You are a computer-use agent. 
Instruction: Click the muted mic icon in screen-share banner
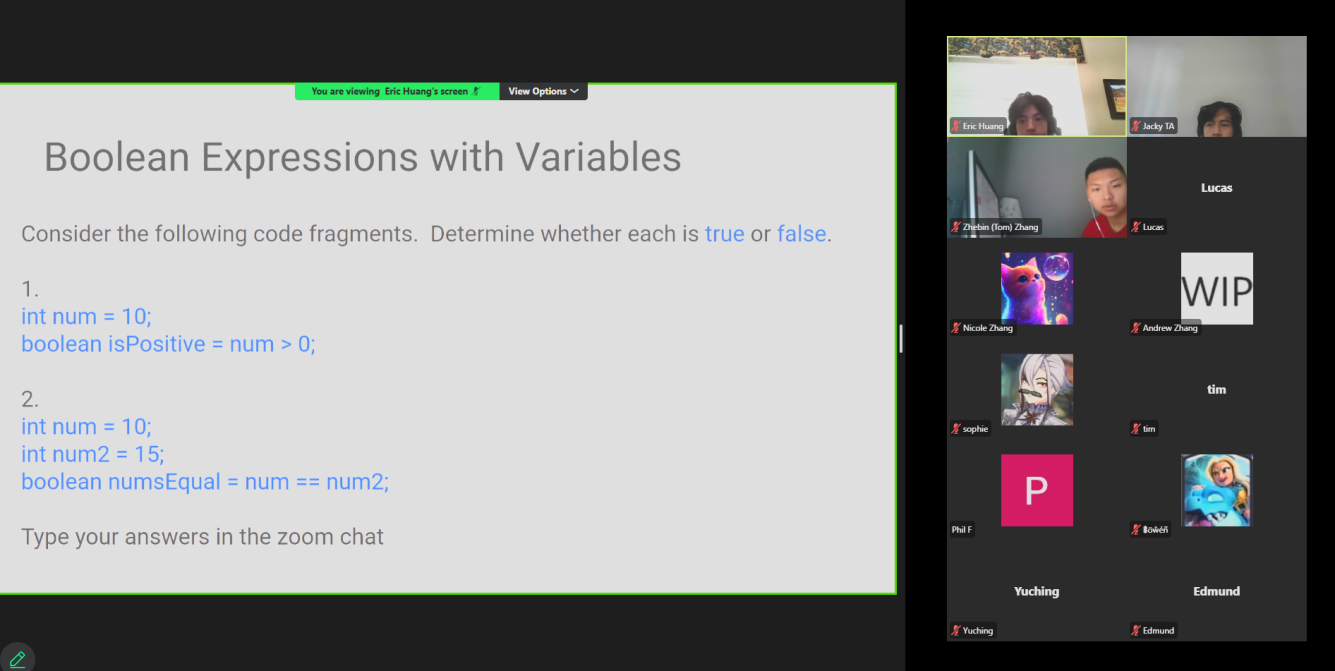tap(477, 91)
